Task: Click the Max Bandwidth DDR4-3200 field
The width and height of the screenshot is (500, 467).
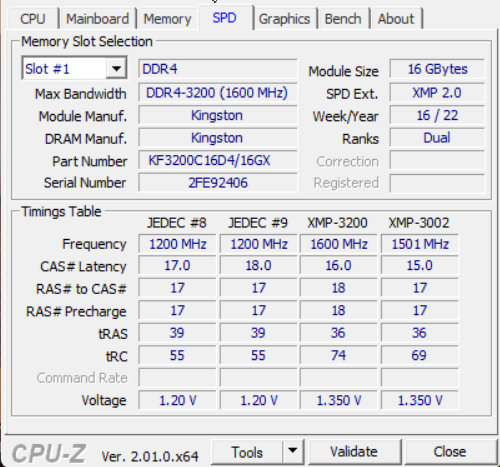Action: [217, 93]
